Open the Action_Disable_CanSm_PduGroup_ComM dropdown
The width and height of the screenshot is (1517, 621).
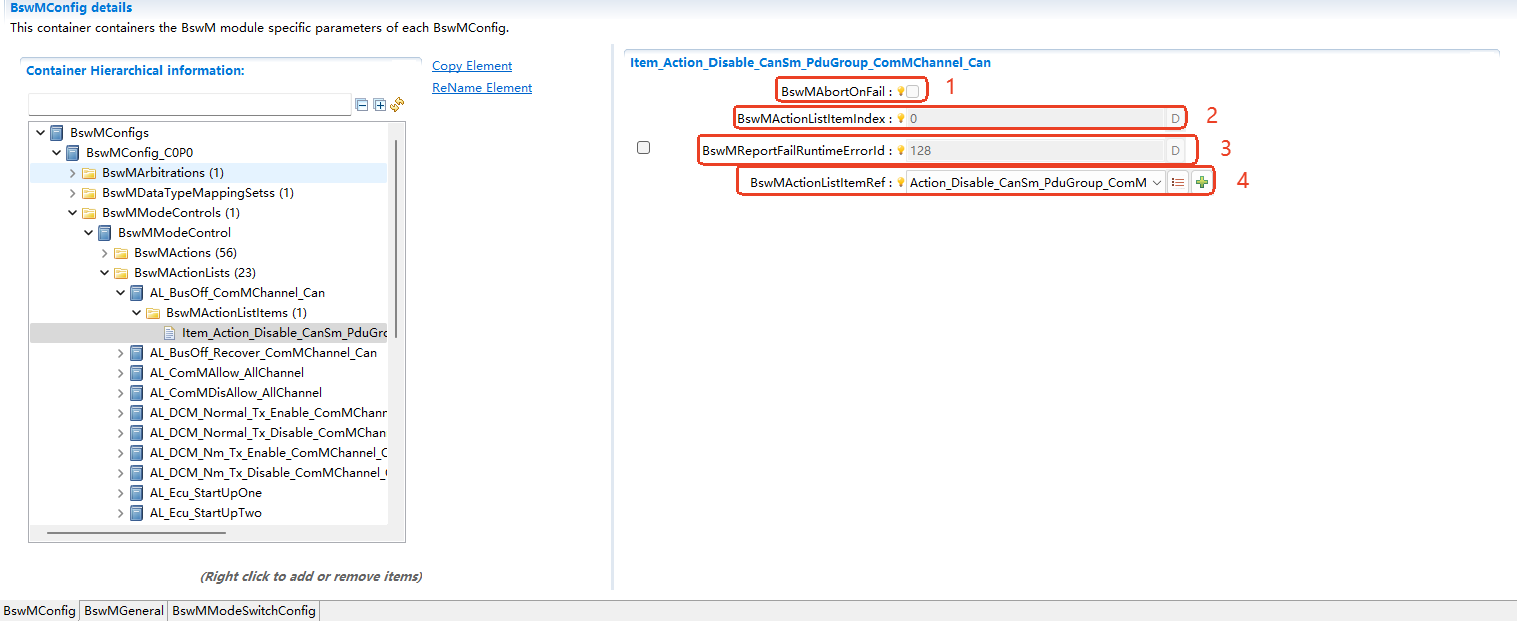pyautogui.click(x=1156, y=181)
